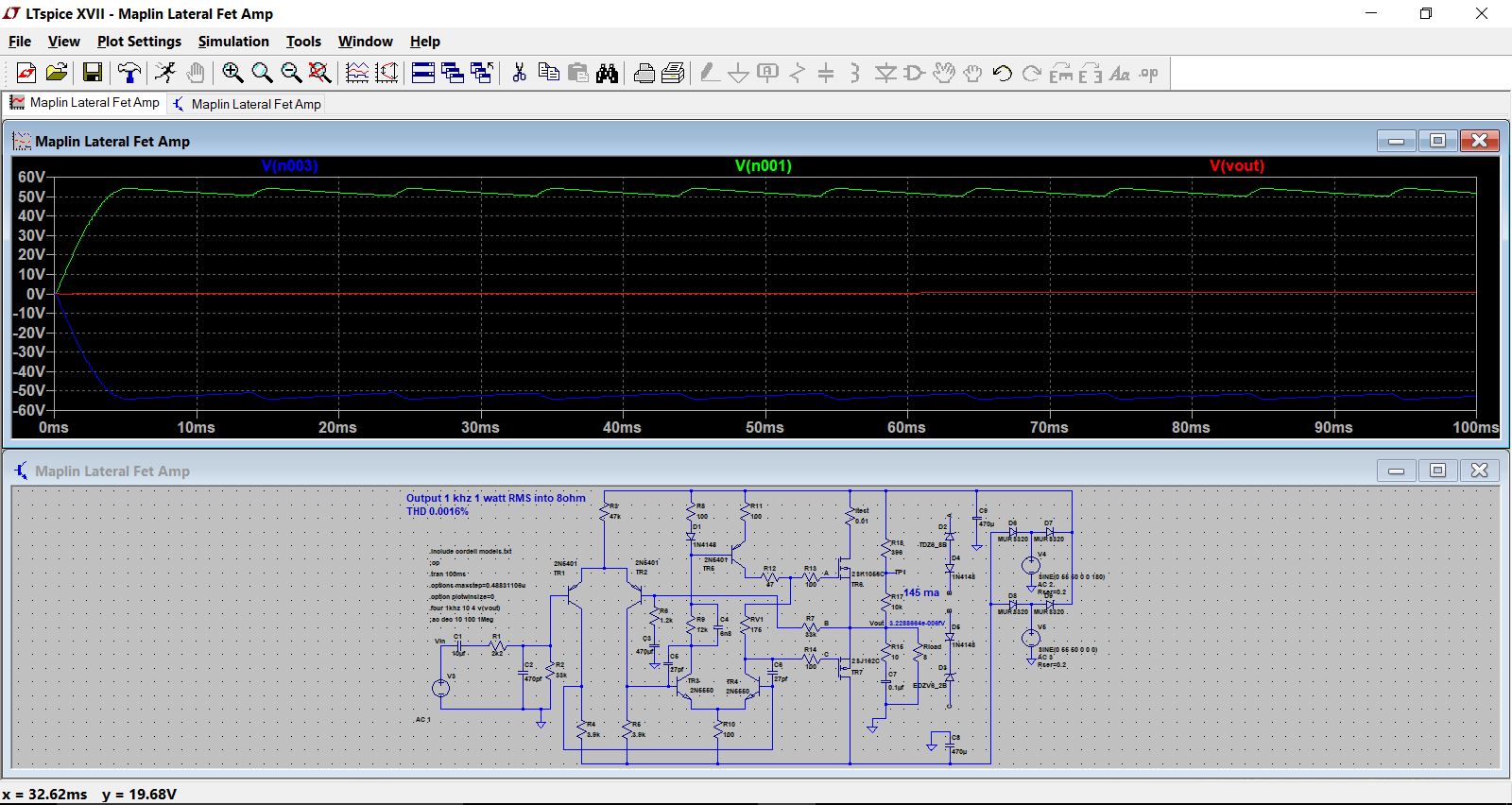Minimize the waveform plot subwindow
Image resolution: width=1512 pixels, height=805 pixels.
click(x=1396, y=141)
